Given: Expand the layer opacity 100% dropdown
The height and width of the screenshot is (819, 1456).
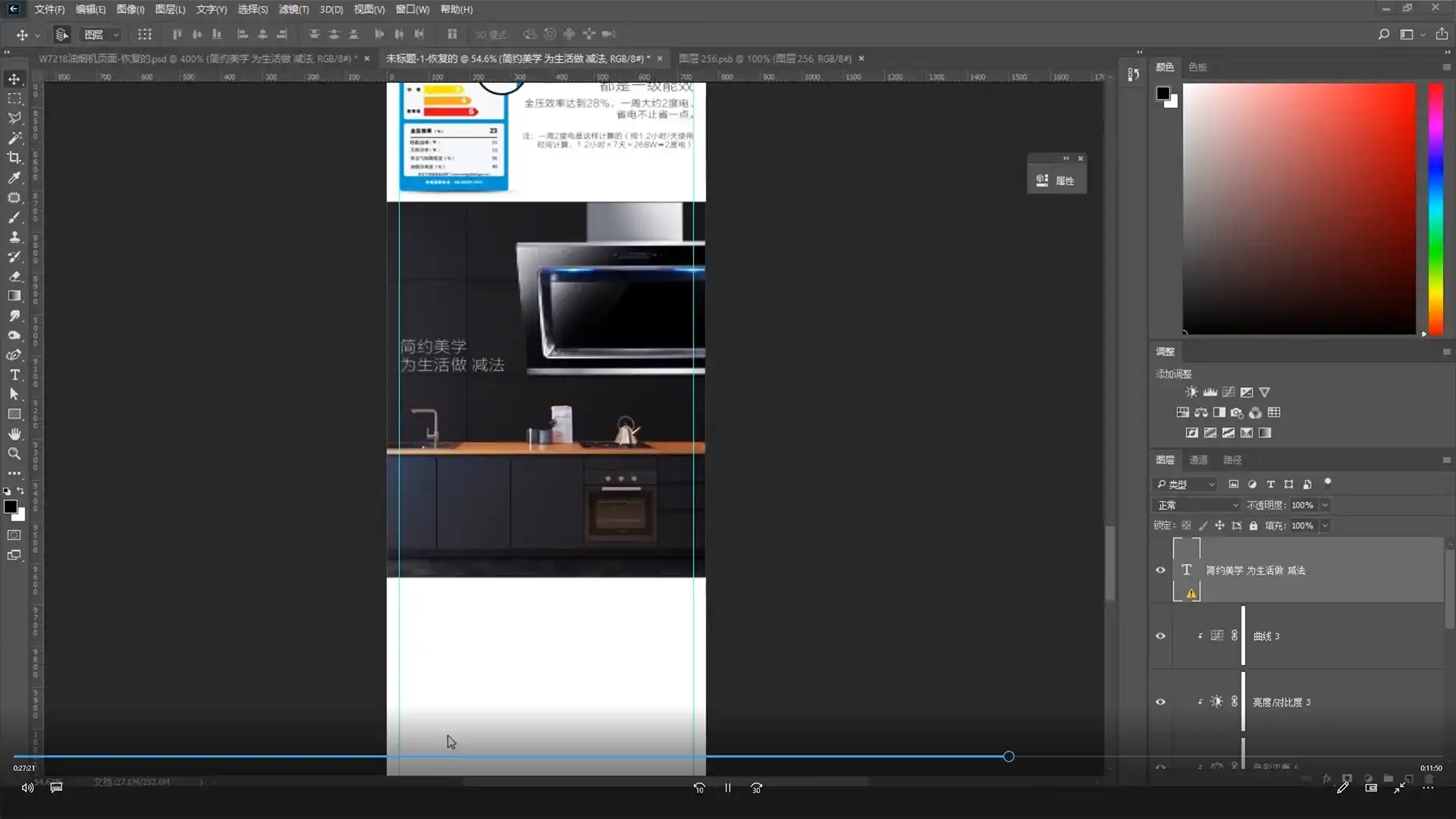Looking at the screenshot, I should point(1325,505).
